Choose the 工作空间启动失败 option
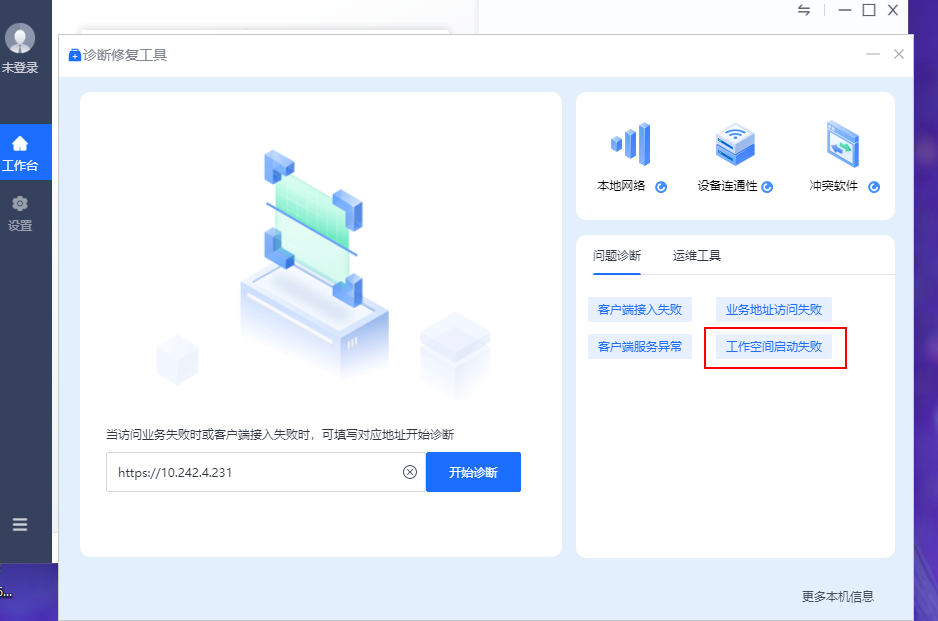 (x=773, y=347)
